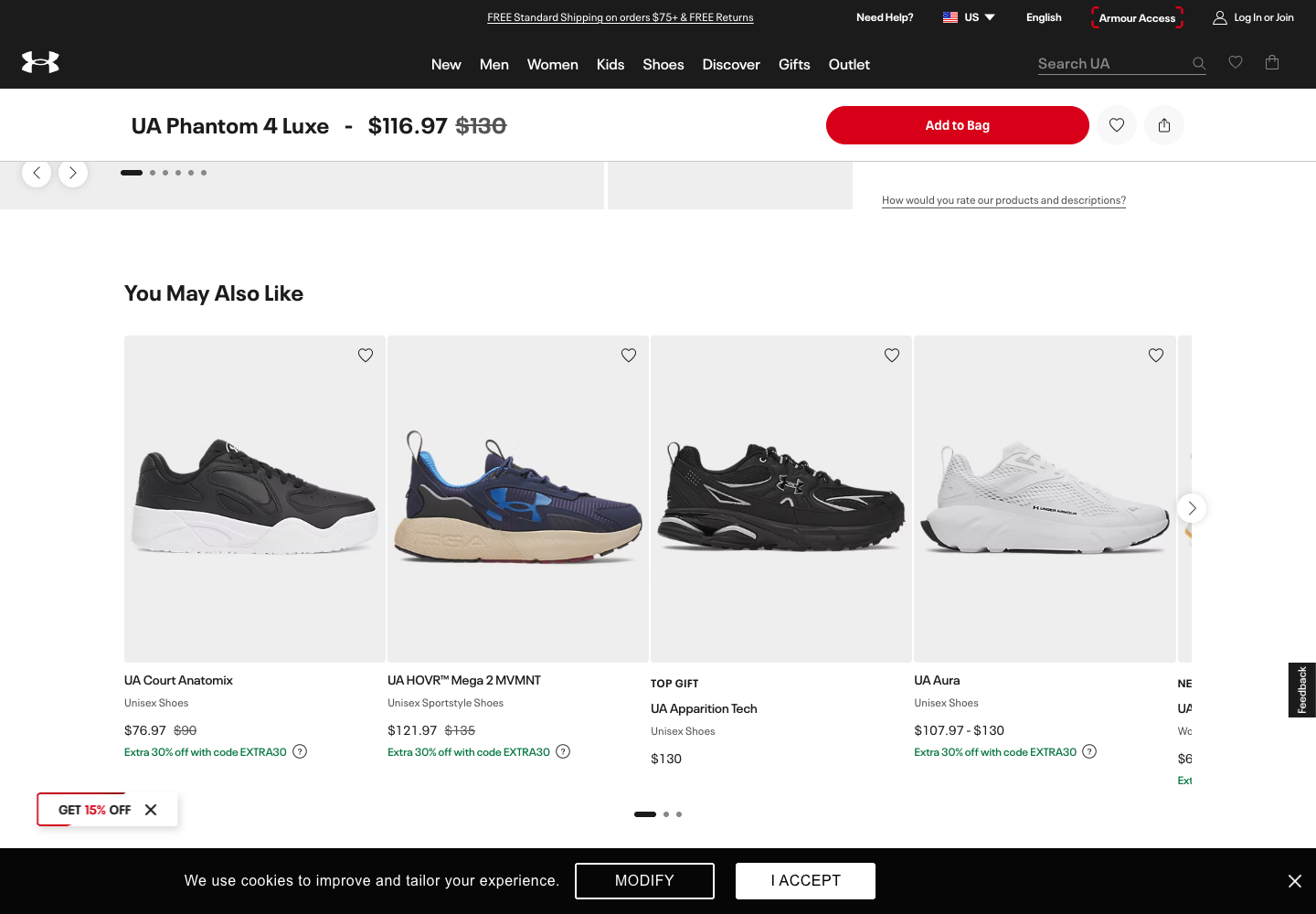Favorite the UA Apparition Tech shoe
The image size is (1316, 914).
892,356
